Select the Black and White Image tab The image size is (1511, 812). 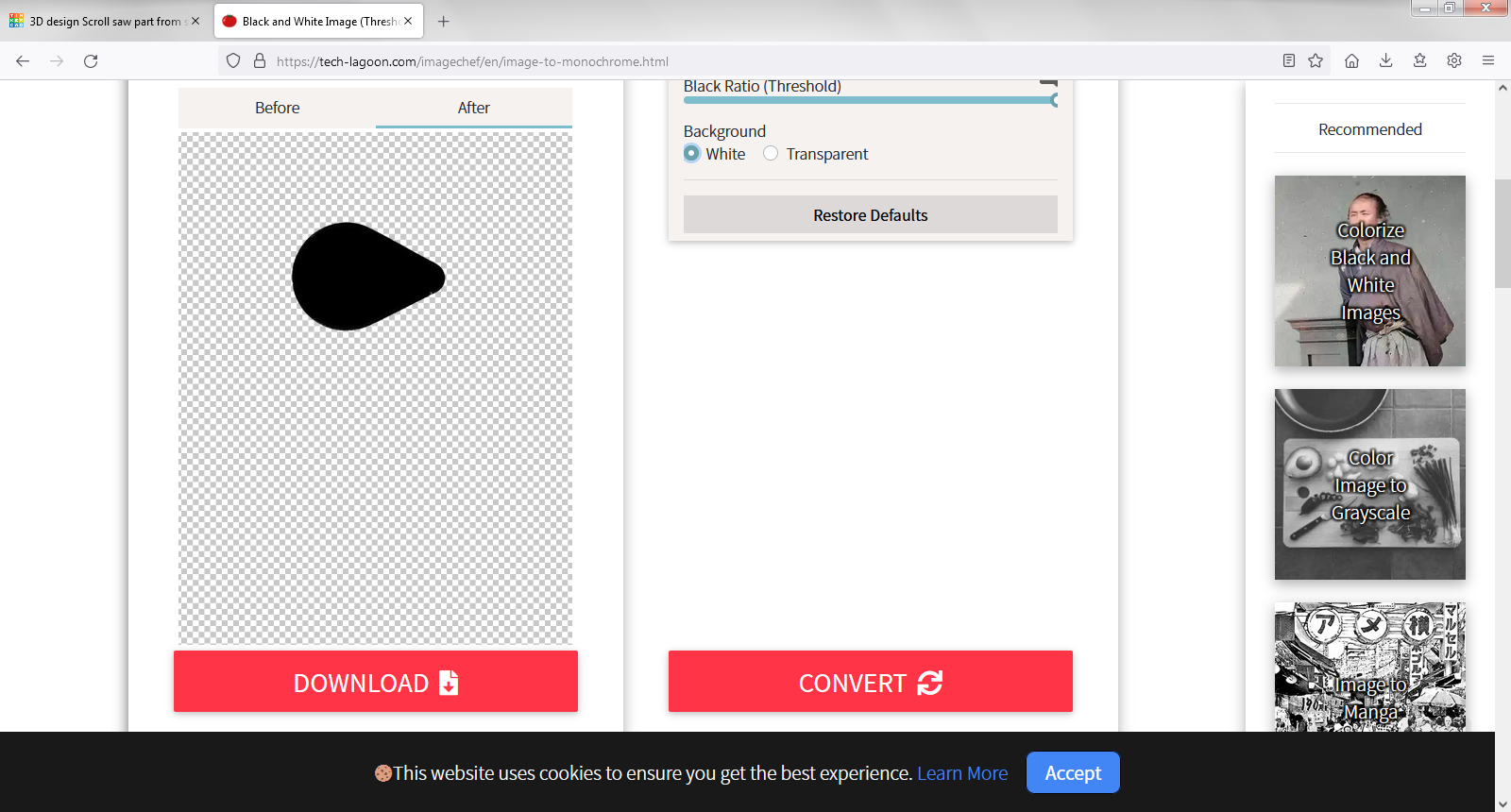[x=318, y=21]
